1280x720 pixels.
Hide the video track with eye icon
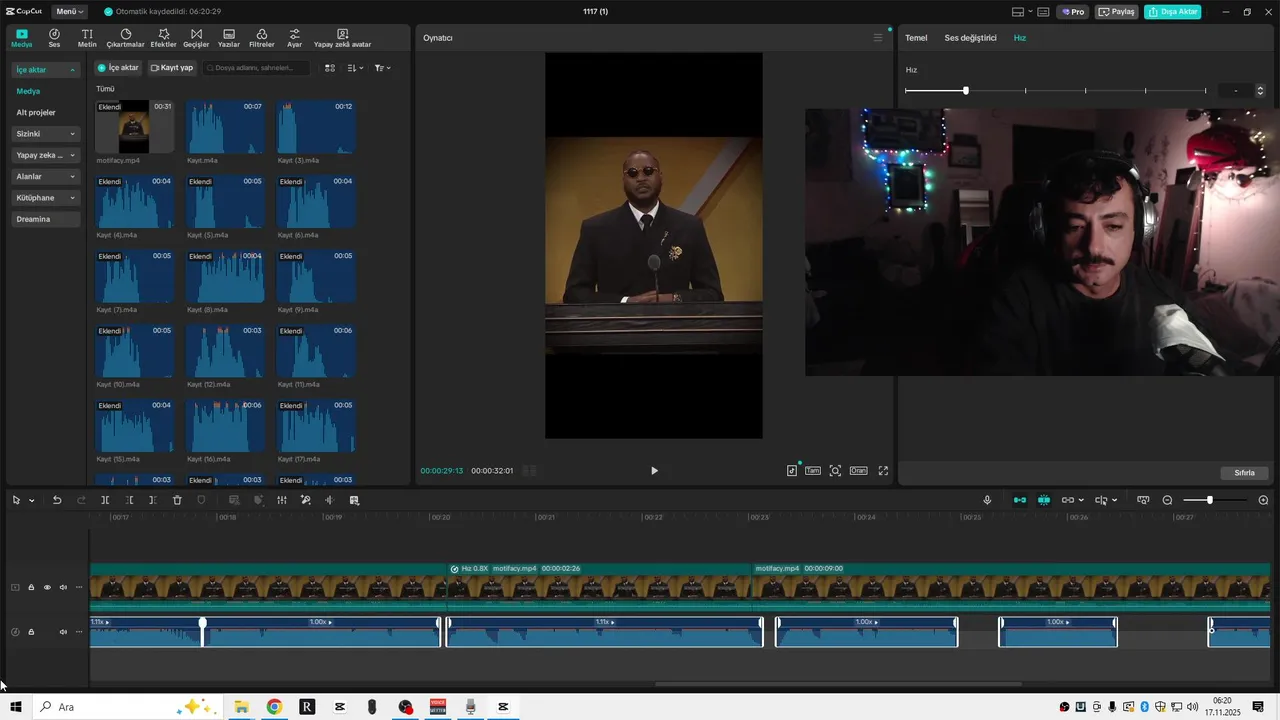pyautogui.click(x=47, y=588)
